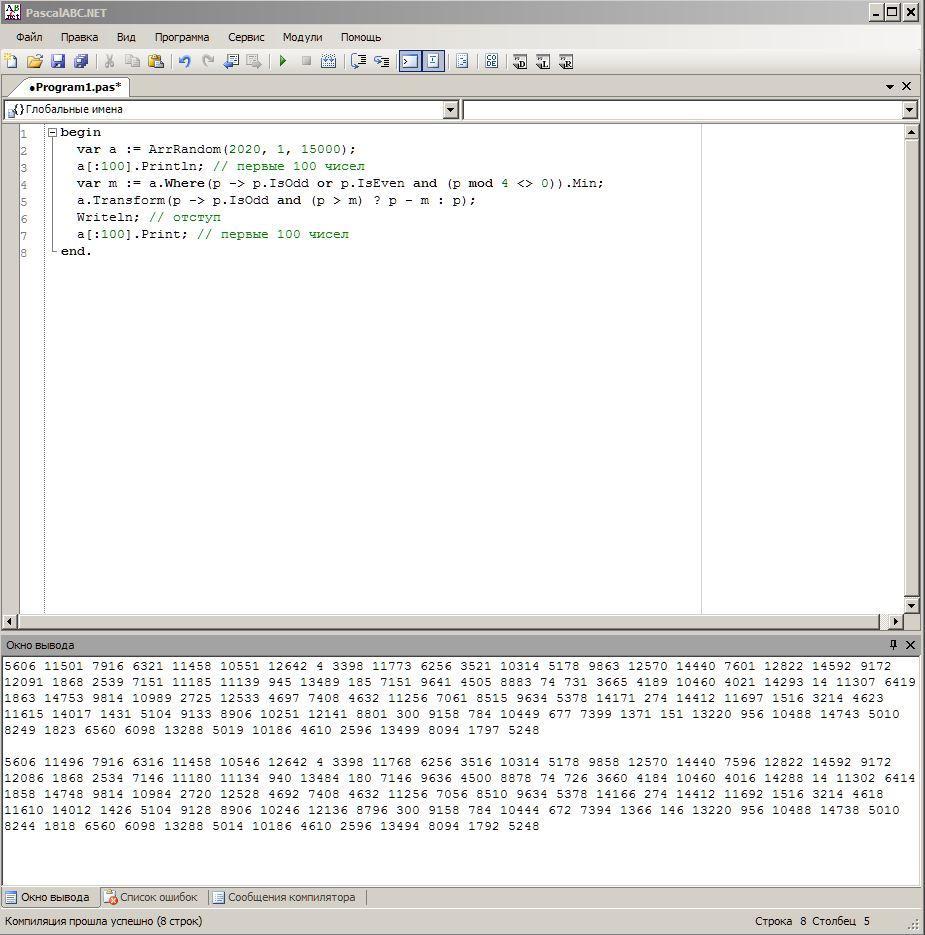
Task: Click status text Компиляция прошла успешно
Action: coord(103,921)
